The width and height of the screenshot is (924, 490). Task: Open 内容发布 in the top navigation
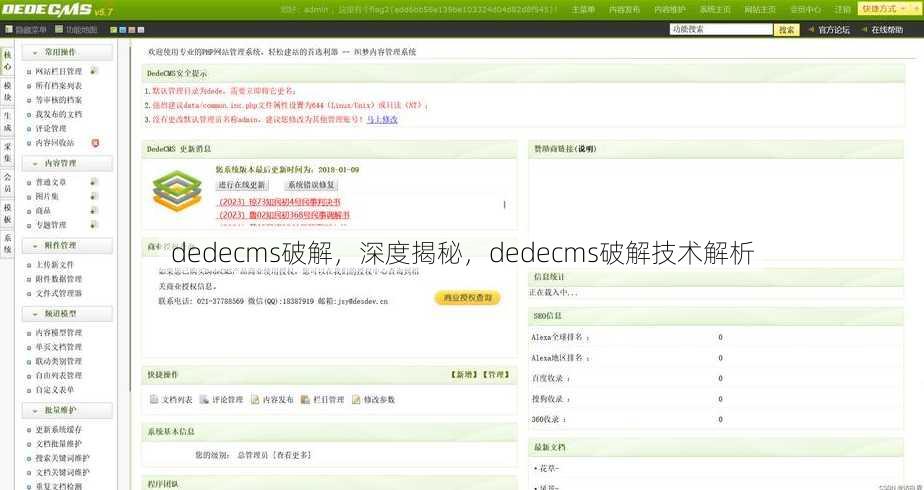pyautogui.click(x=624, y=10)
